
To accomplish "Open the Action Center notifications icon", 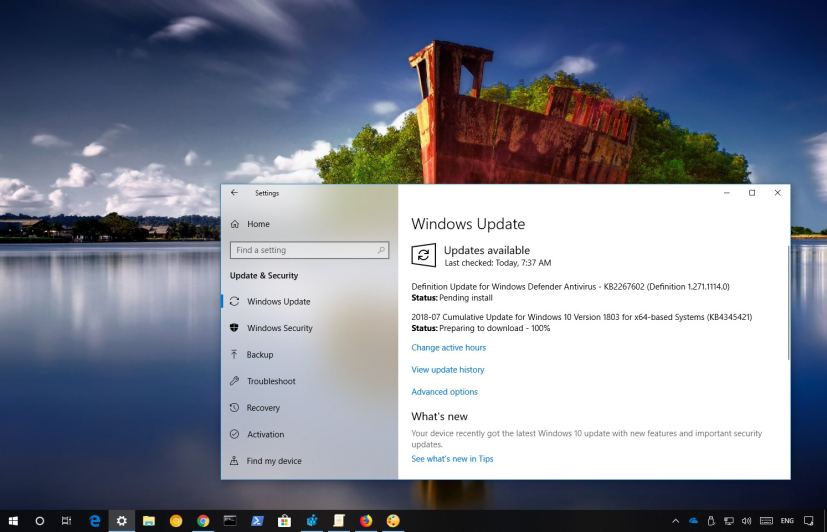I will pos(809,521).
